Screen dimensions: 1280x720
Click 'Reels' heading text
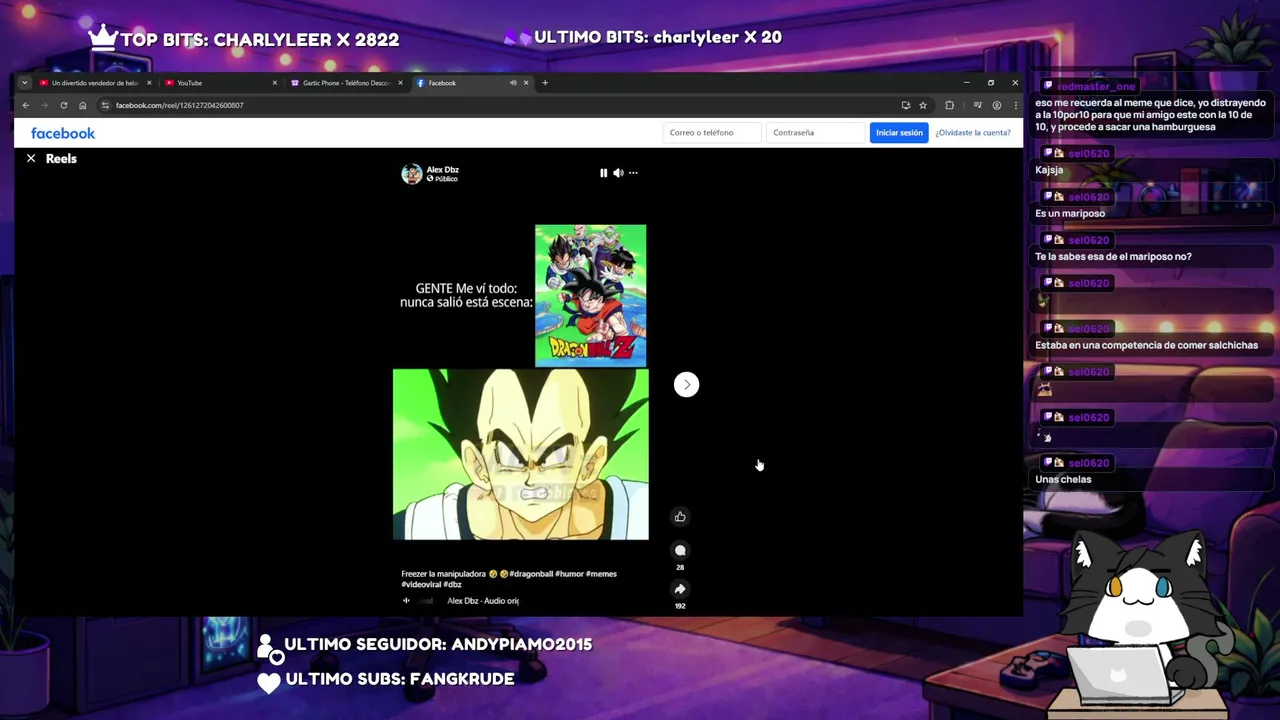tap(61, 158)
